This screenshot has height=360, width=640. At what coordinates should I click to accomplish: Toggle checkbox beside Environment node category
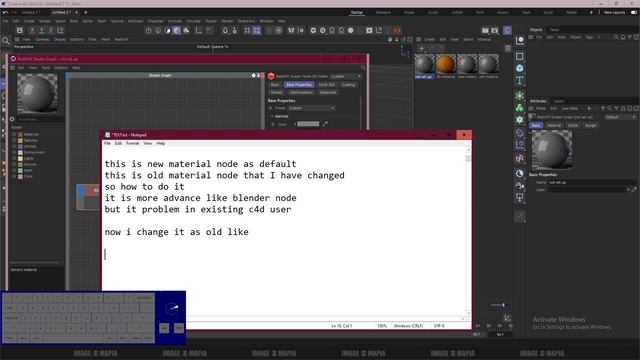[x=14, y=152]
